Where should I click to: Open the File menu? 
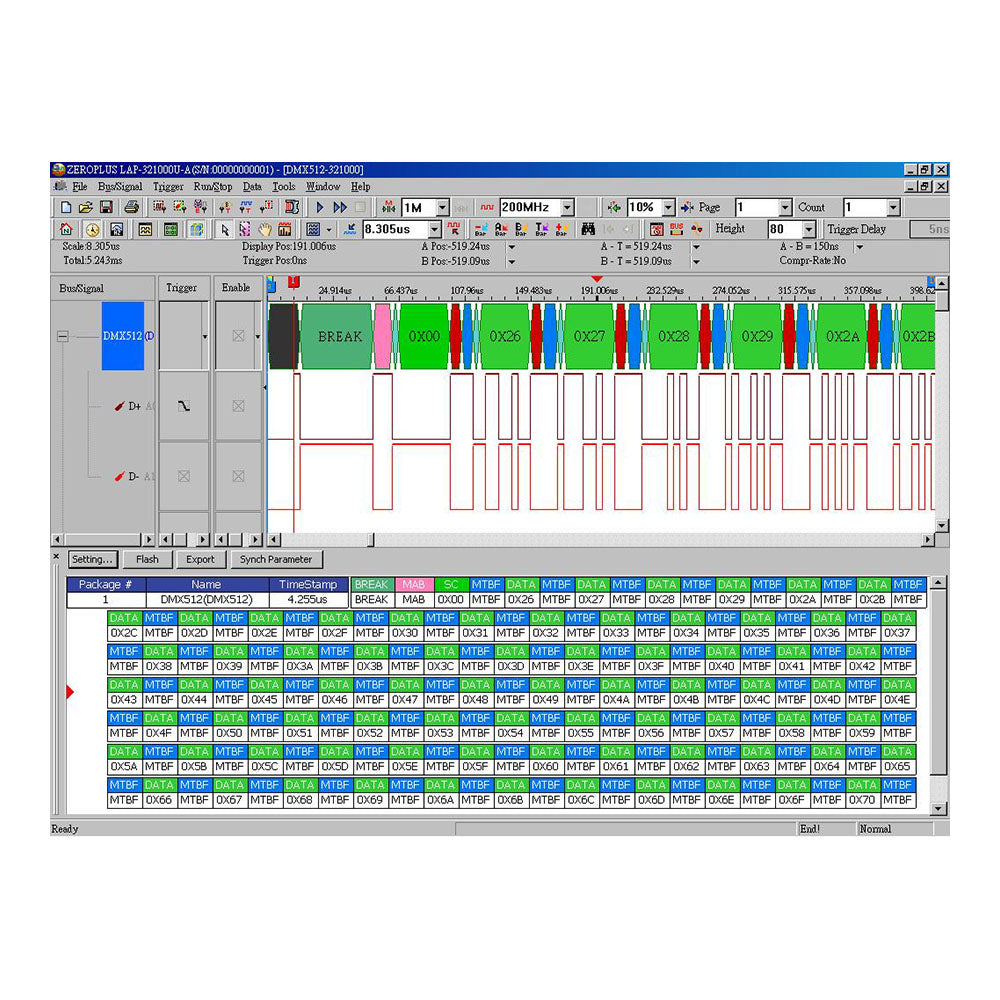80,187
